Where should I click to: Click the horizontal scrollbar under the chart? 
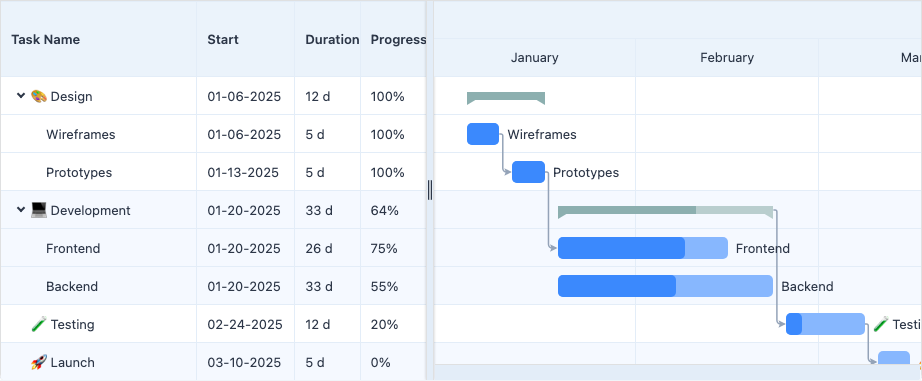coord(678,372)
